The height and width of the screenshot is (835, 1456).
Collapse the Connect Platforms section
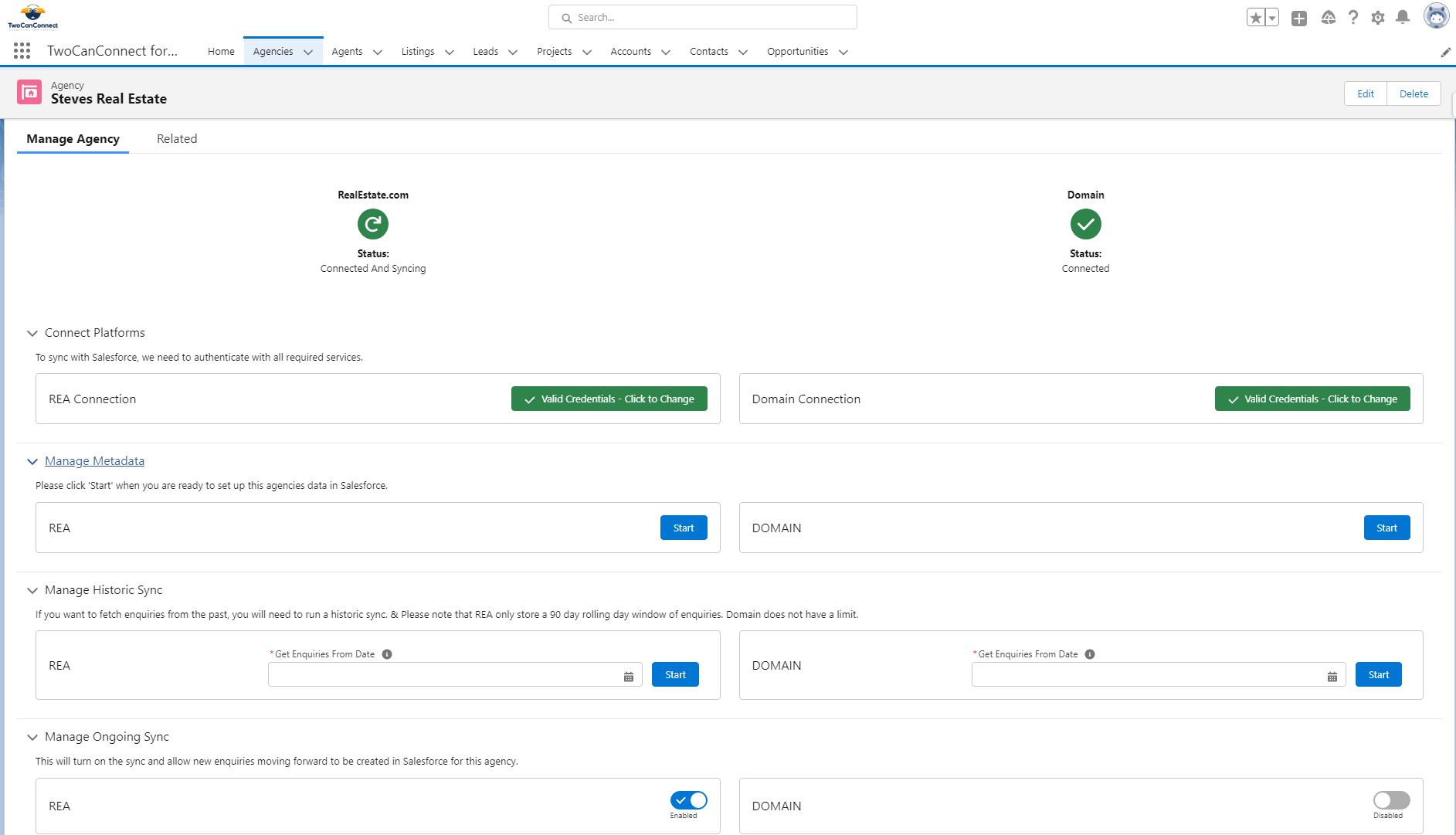32,333
